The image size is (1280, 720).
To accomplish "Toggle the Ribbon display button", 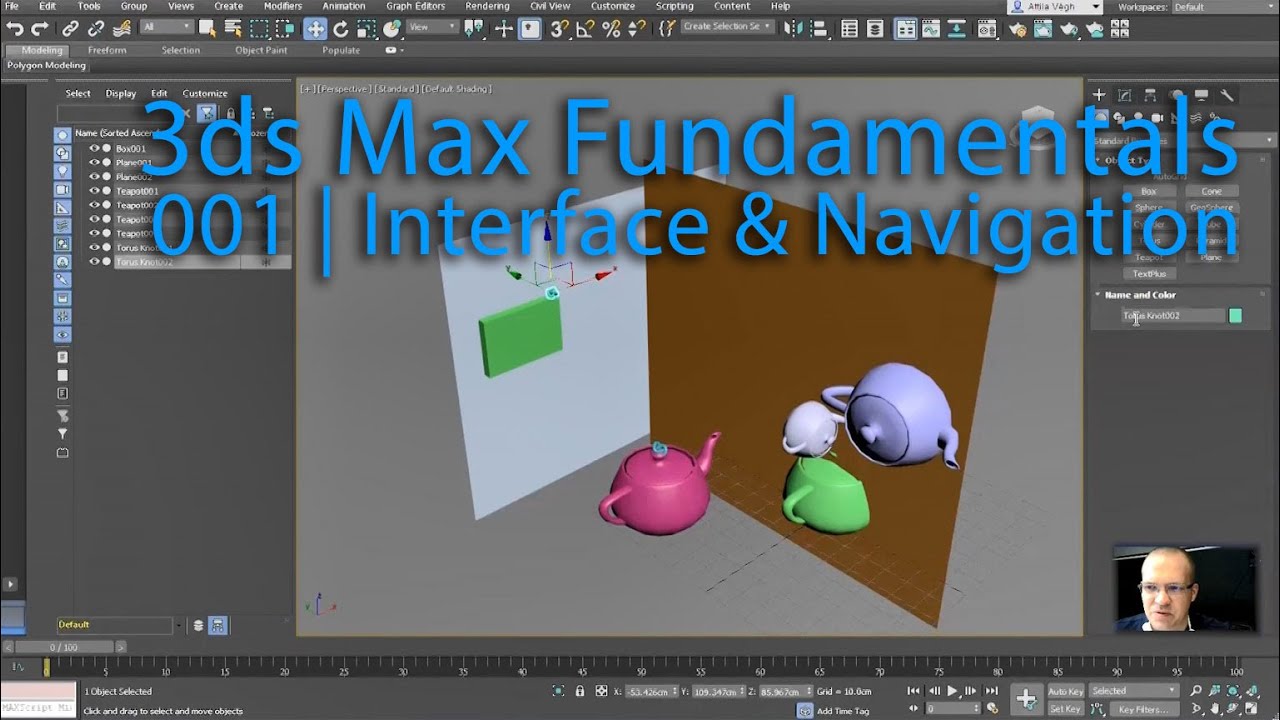I will pyautogui.click(x=906, y=28).
